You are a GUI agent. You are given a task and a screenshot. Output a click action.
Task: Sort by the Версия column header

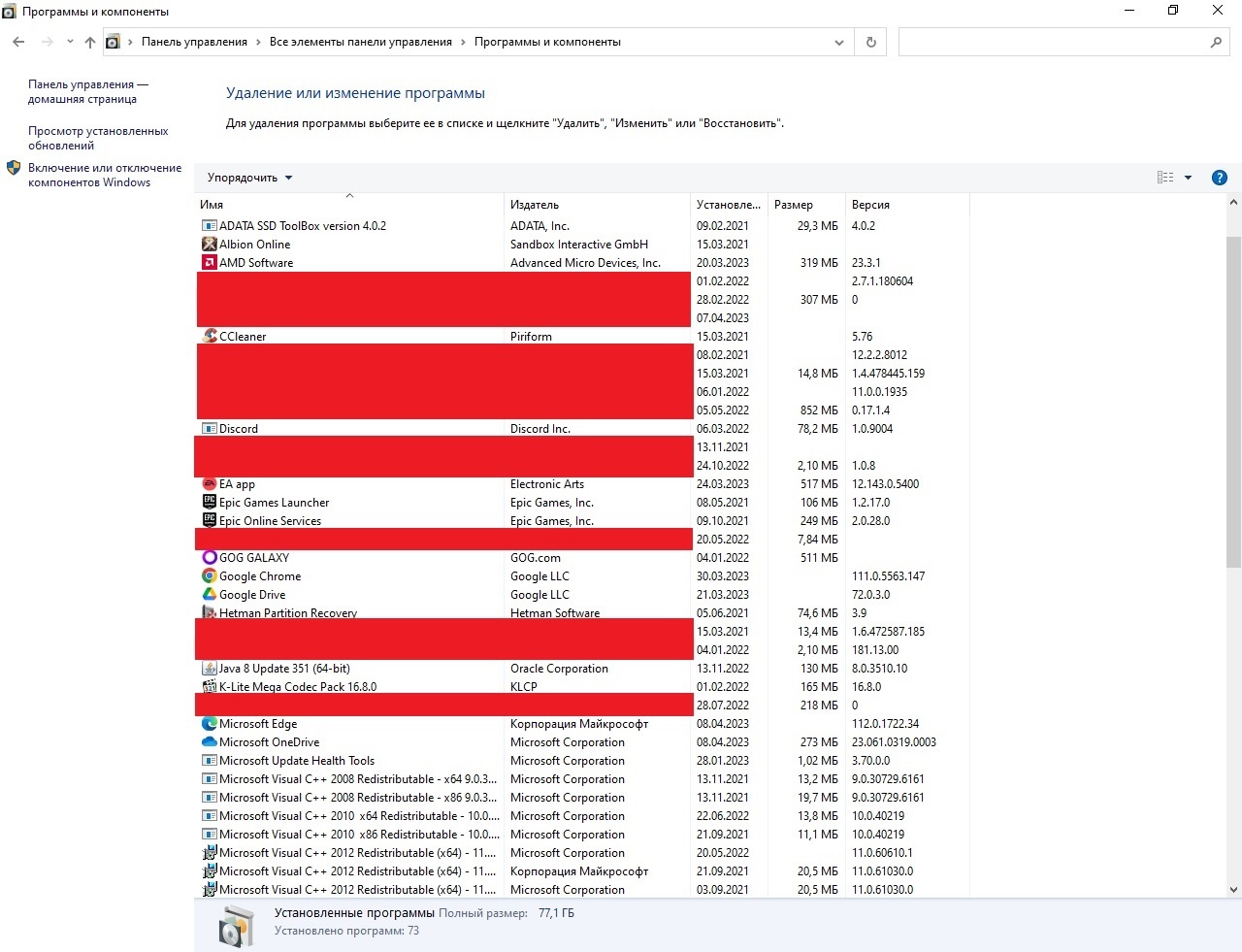(x=906, y=205)
